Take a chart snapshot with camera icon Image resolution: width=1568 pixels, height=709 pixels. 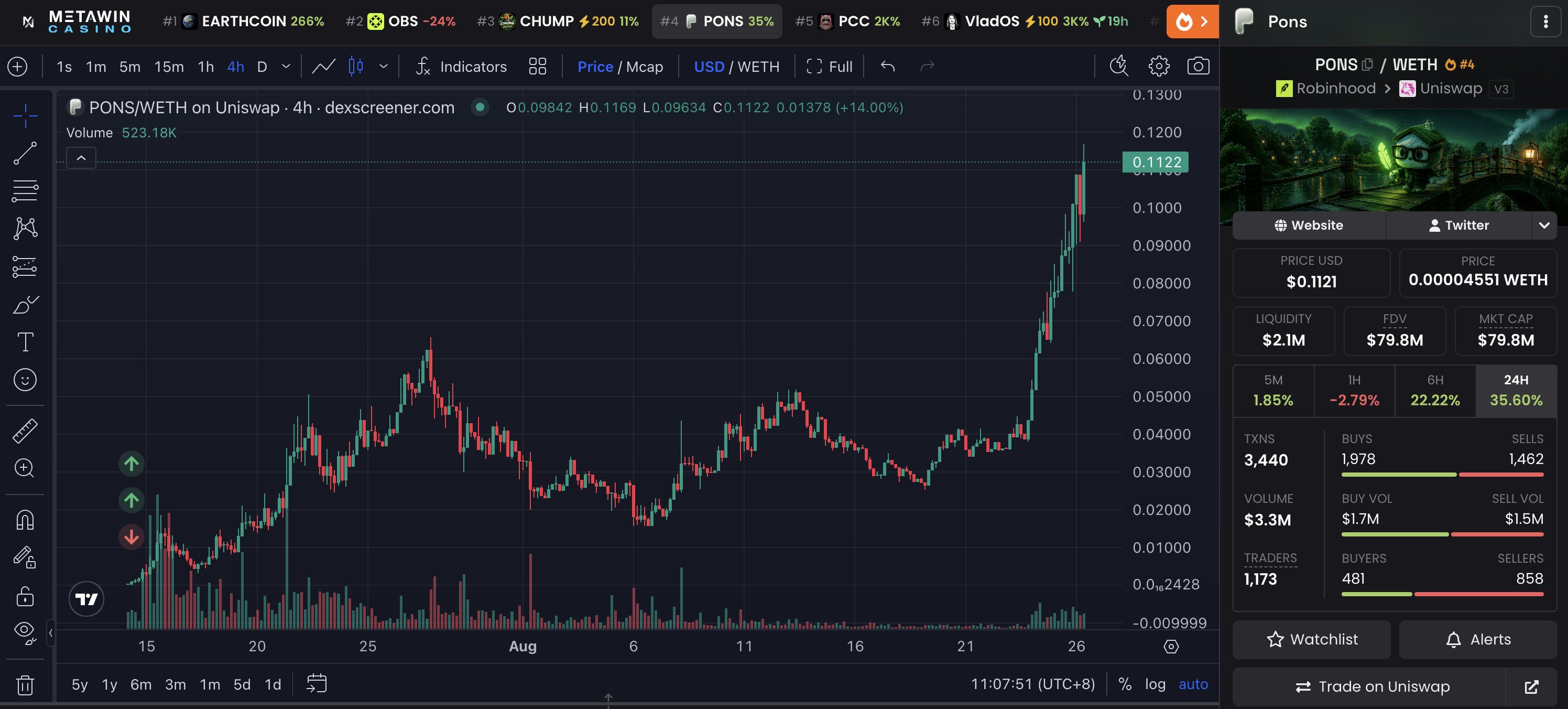click(1198, 66)
